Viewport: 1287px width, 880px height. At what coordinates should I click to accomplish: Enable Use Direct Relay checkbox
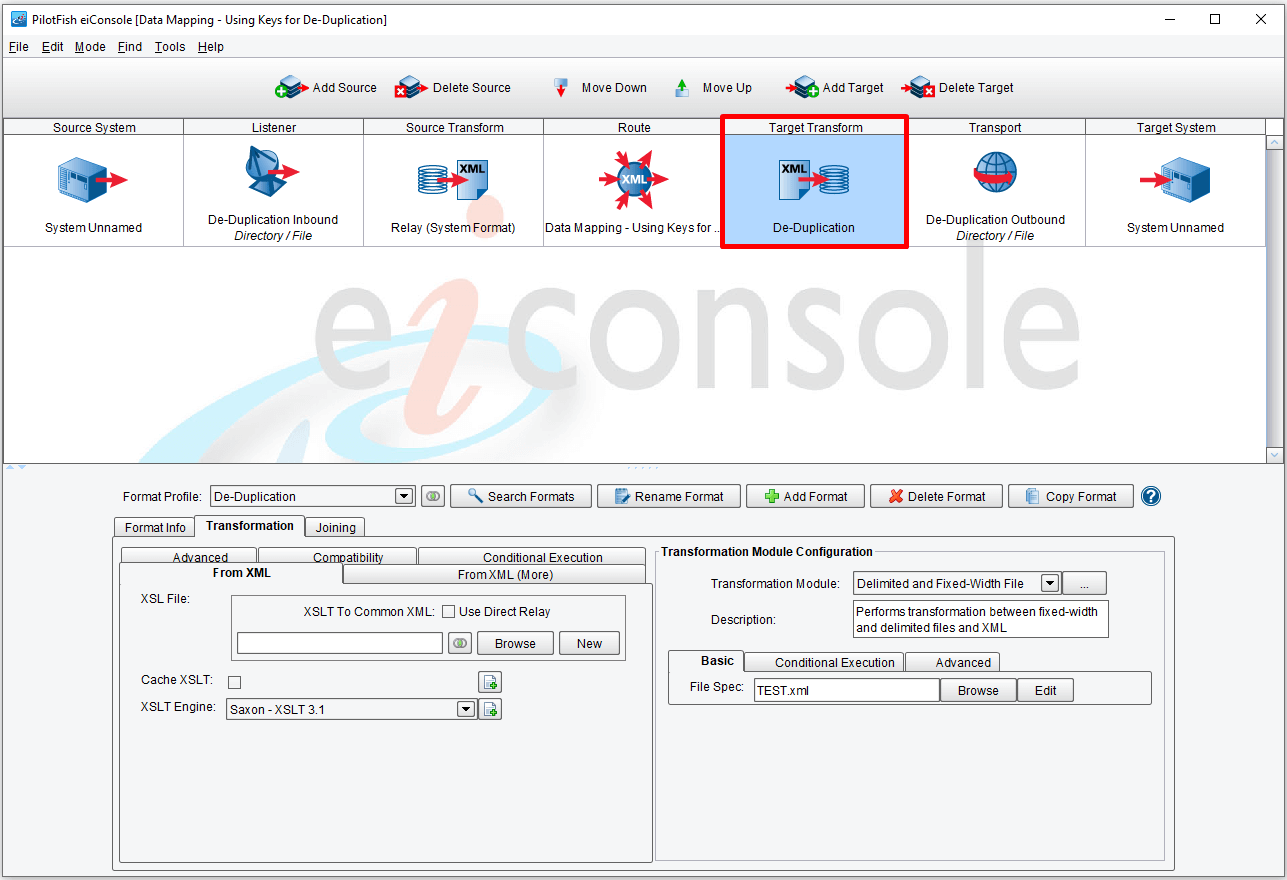[x=449, y=612]
